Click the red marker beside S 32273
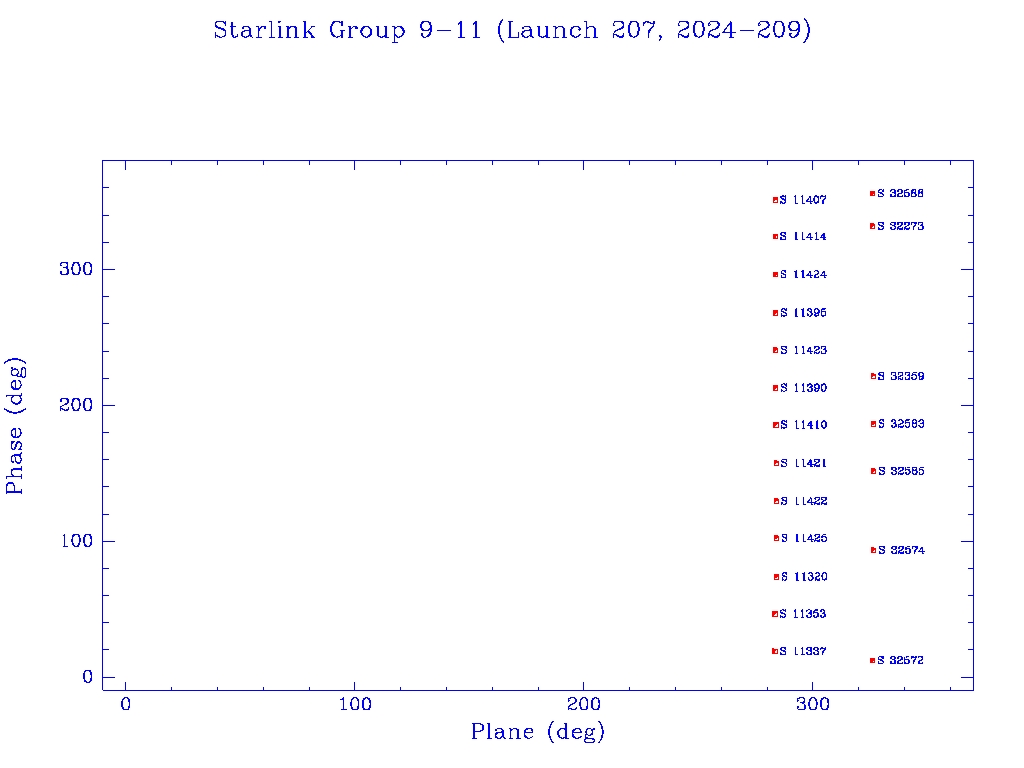The image size is (1024, 768). (x=872, y=227)
